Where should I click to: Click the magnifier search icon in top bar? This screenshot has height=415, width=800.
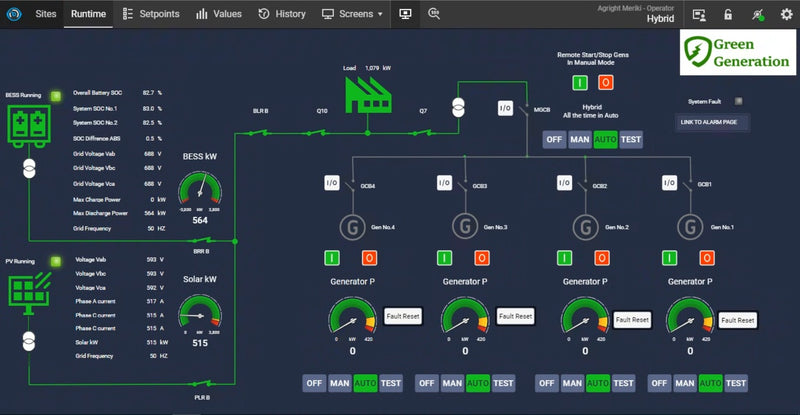(x=434, y=14)
